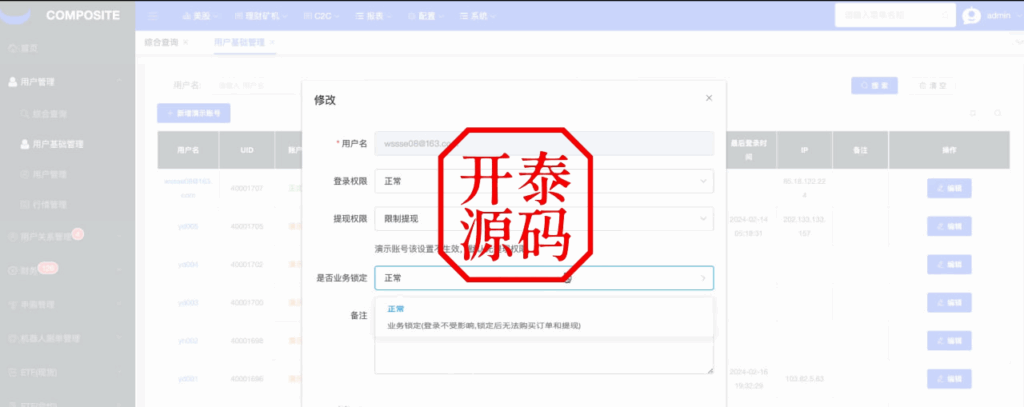The width and height of the screenshot is (1024, 407).
Task: Click IP cell 103.82.5.63
Action: click(x=805, y=379)
